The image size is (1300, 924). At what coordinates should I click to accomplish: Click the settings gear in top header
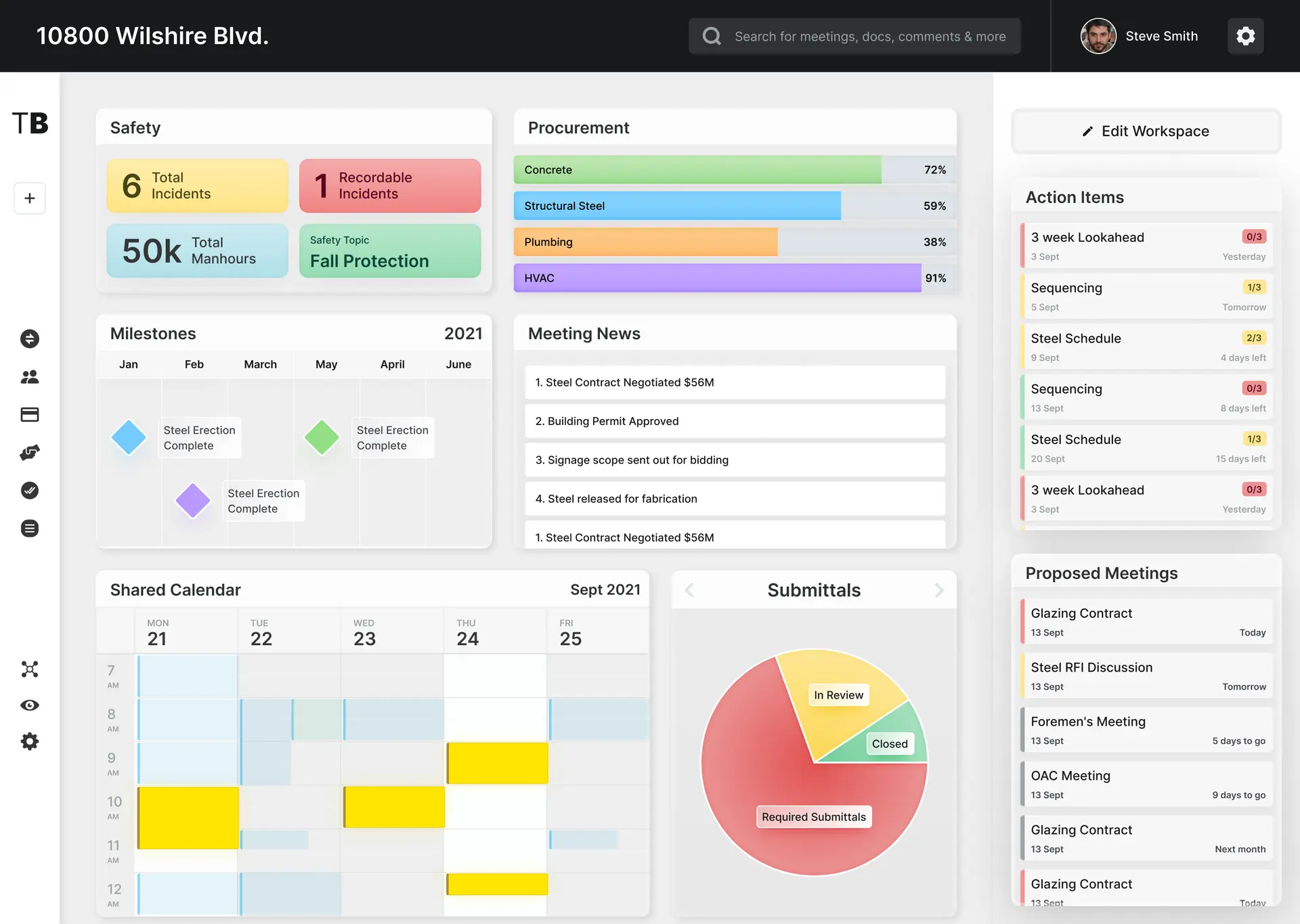click(x=1245, y=36)
